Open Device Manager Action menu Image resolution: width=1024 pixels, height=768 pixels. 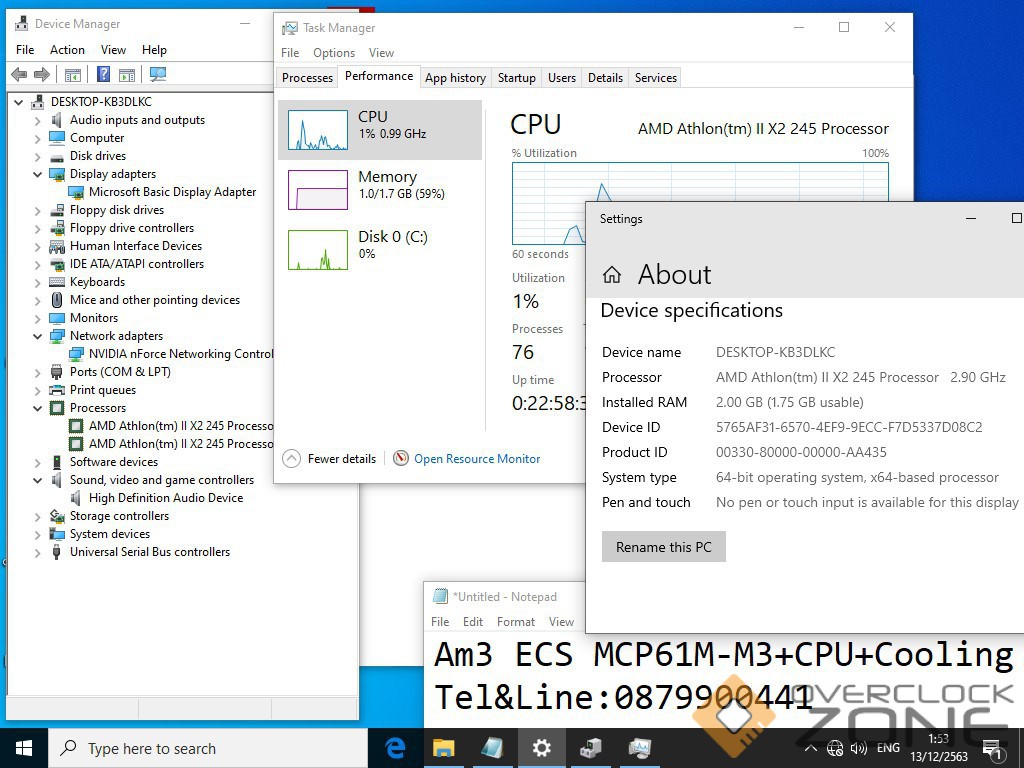pos(67,50)
